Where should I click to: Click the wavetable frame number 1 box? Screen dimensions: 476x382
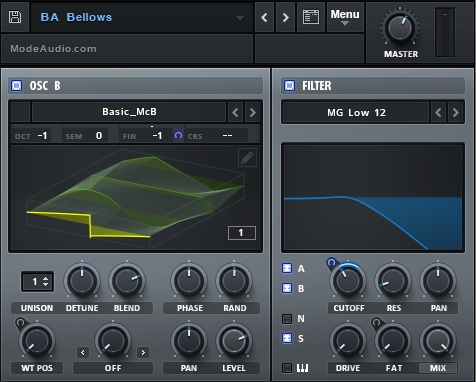pos(242,233)
